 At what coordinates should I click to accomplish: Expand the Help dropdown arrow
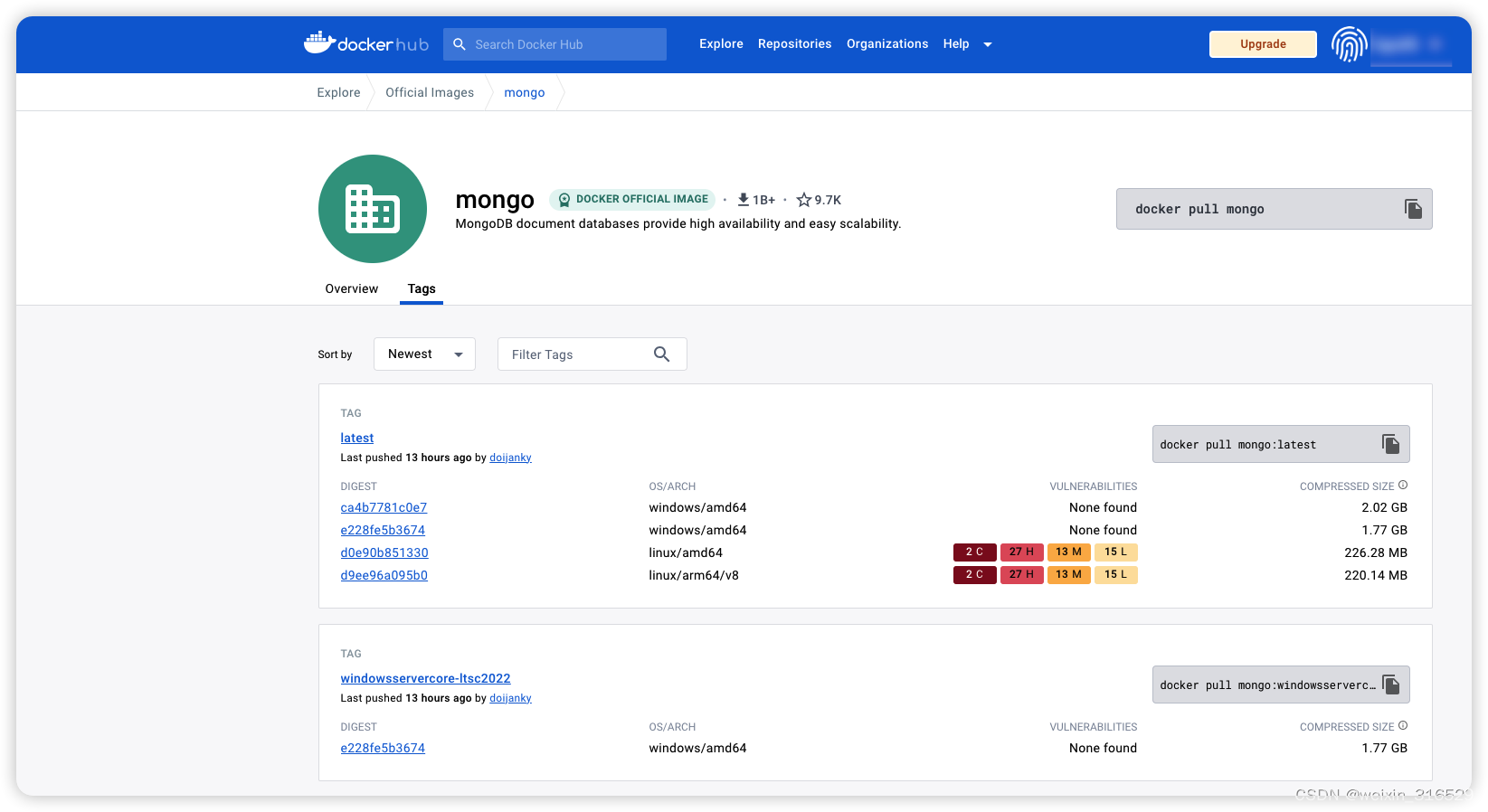pos(988,44)
